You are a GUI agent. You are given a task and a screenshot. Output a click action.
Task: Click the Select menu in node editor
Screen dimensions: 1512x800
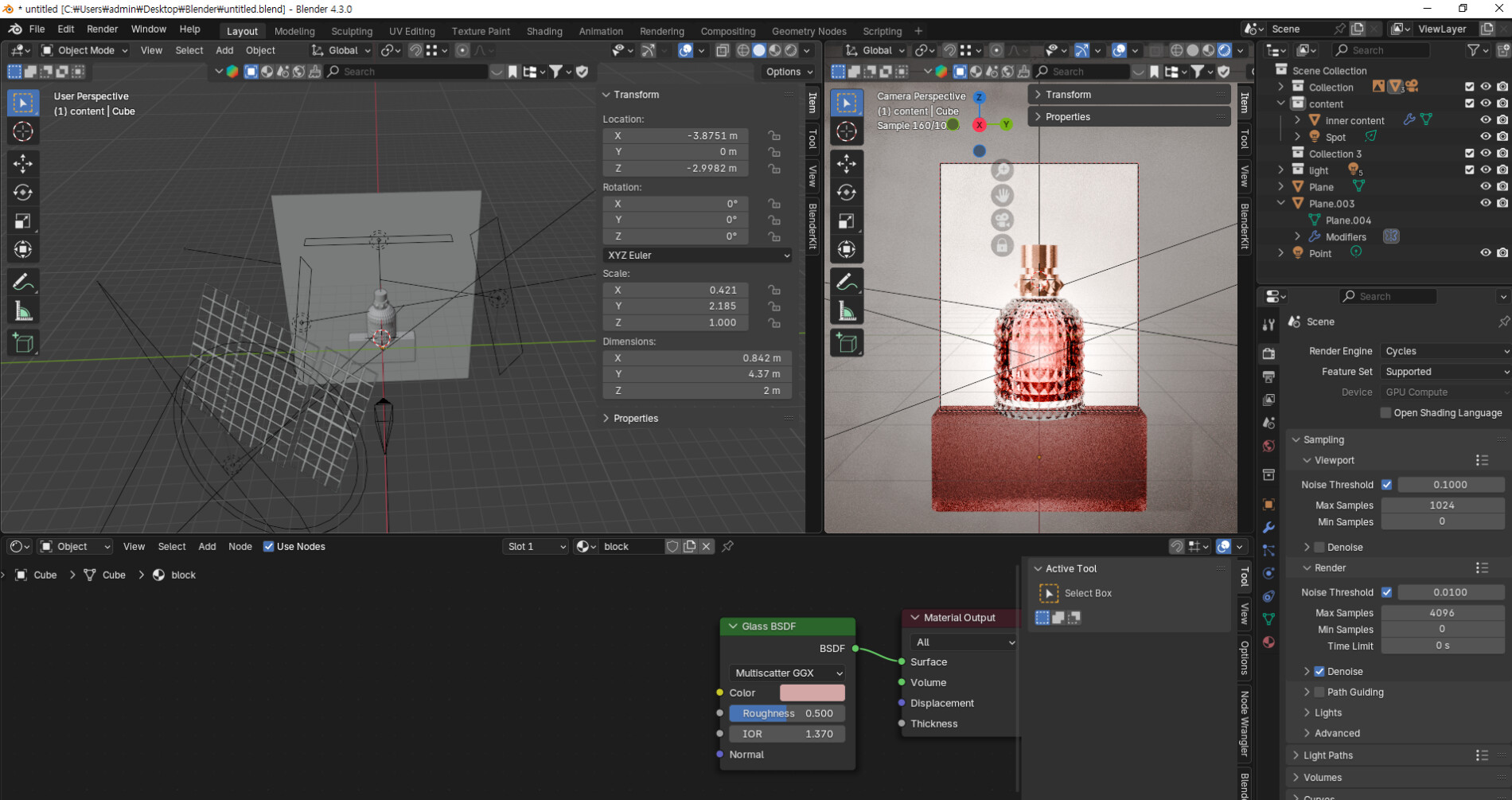coord(171,547)
